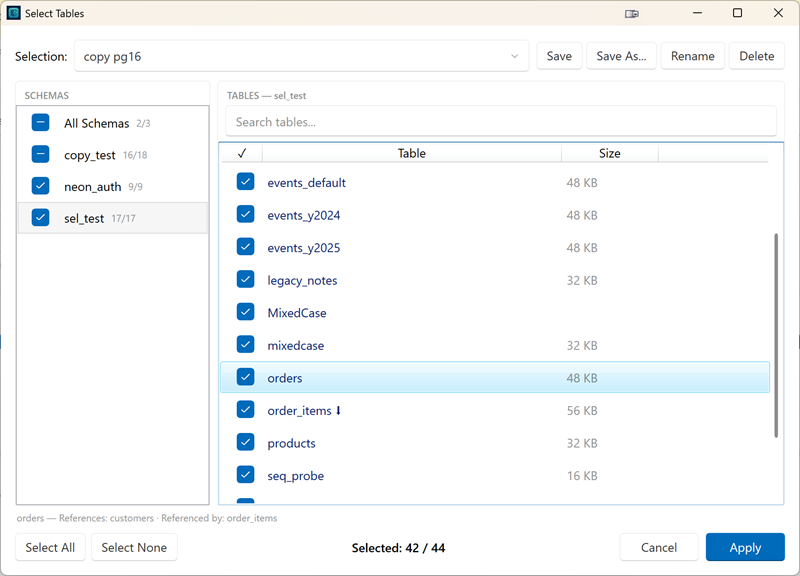800x576 pixels.
Task: Click the Delete button
Action: (757, 56)
